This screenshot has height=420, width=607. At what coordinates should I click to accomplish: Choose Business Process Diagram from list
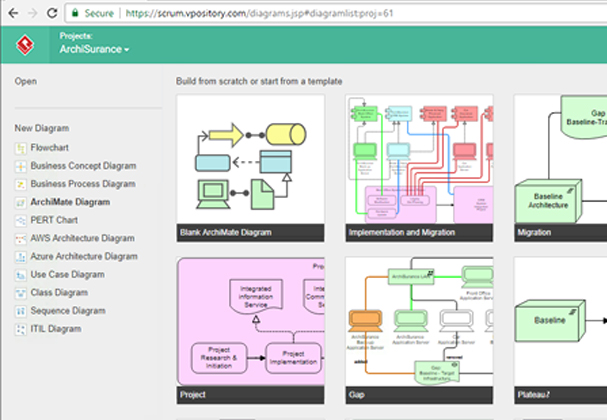82,184
